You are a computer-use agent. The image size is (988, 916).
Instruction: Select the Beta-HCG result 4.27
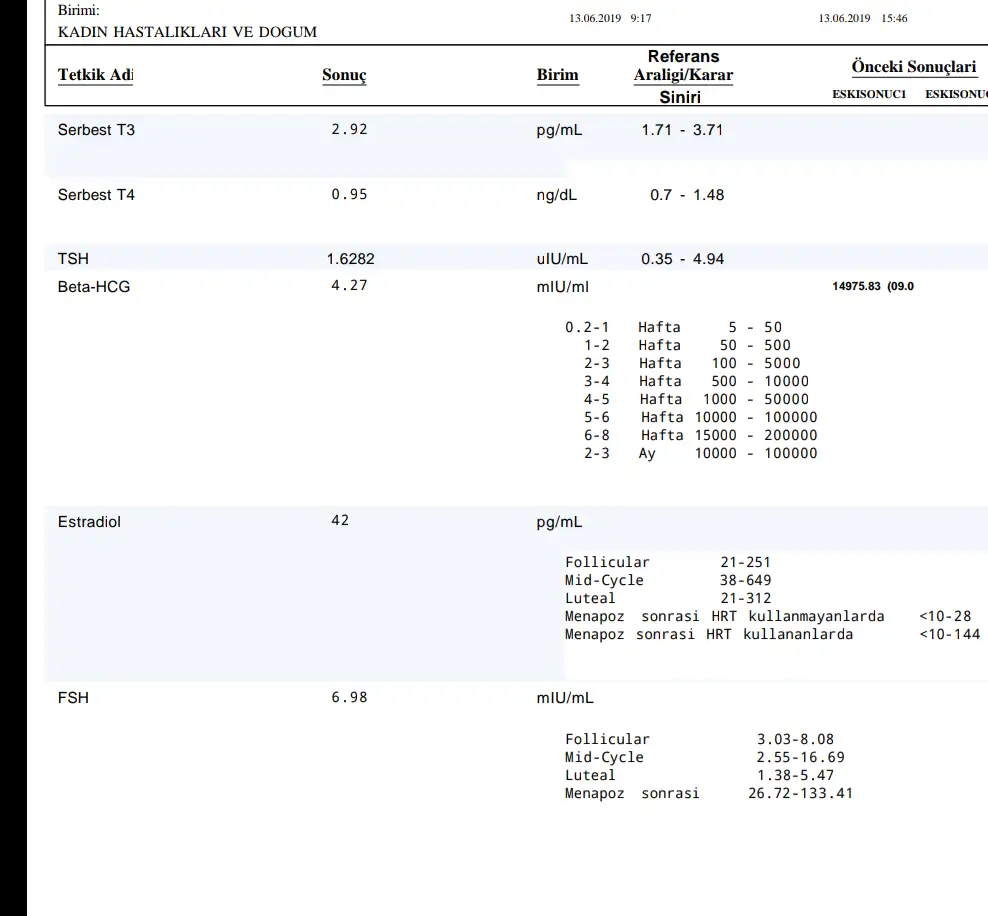pyautogui.click(x=349, y=286)
